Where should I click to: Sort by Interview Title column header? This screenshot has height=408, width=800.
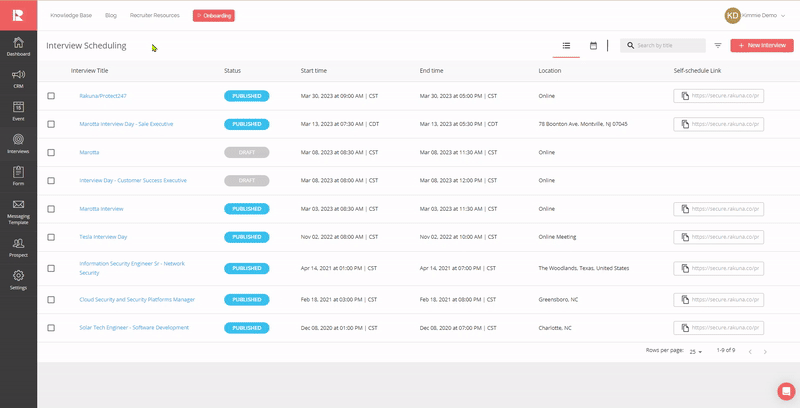89,71
